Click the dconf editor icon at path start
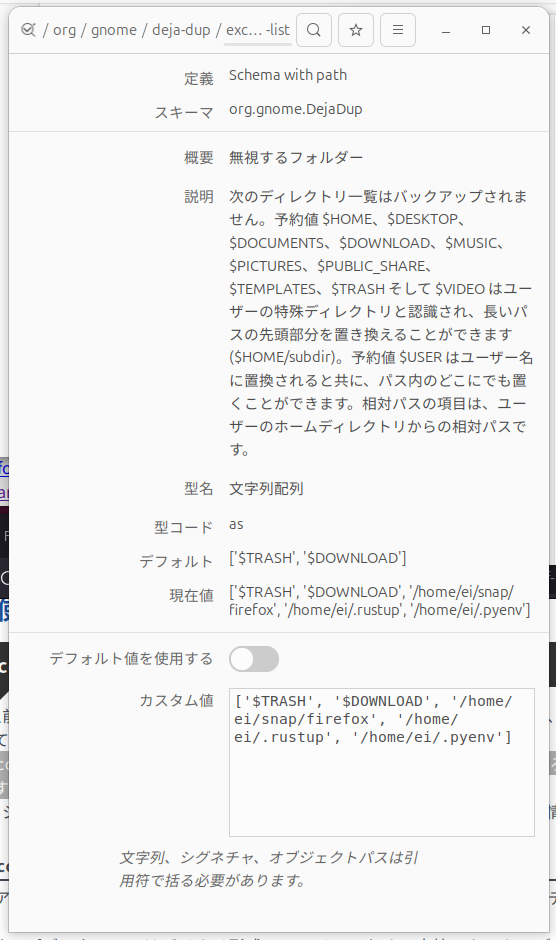The width and height of the screenshot is (556, 940). pos(28,30)
